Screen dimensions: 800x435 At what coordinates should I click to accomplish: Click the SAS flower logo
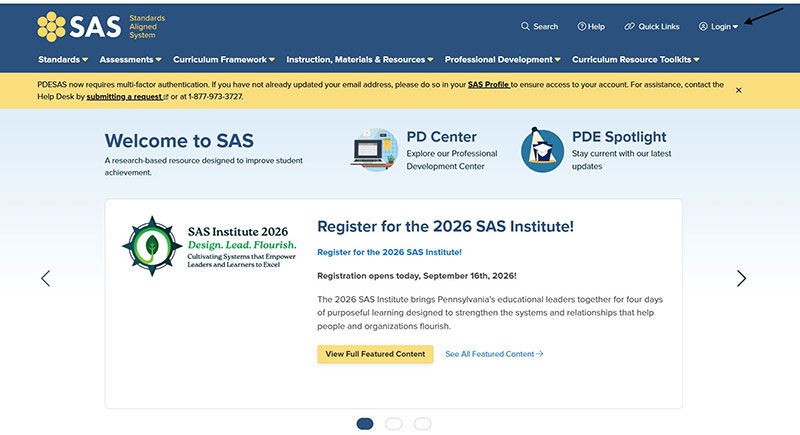click(x=51, y=27)
